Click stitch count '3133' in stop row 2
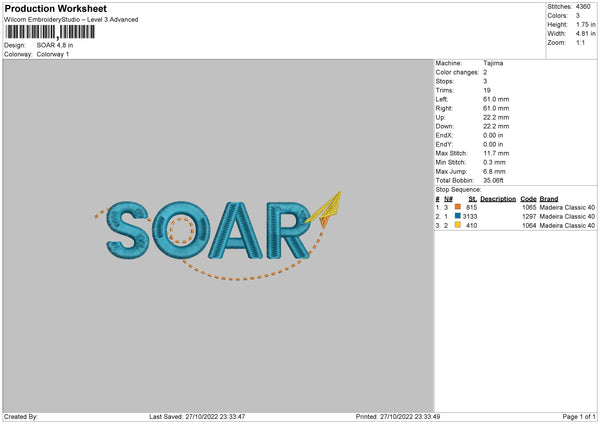This screenshot has width=600, height=424. coord(470,217)
